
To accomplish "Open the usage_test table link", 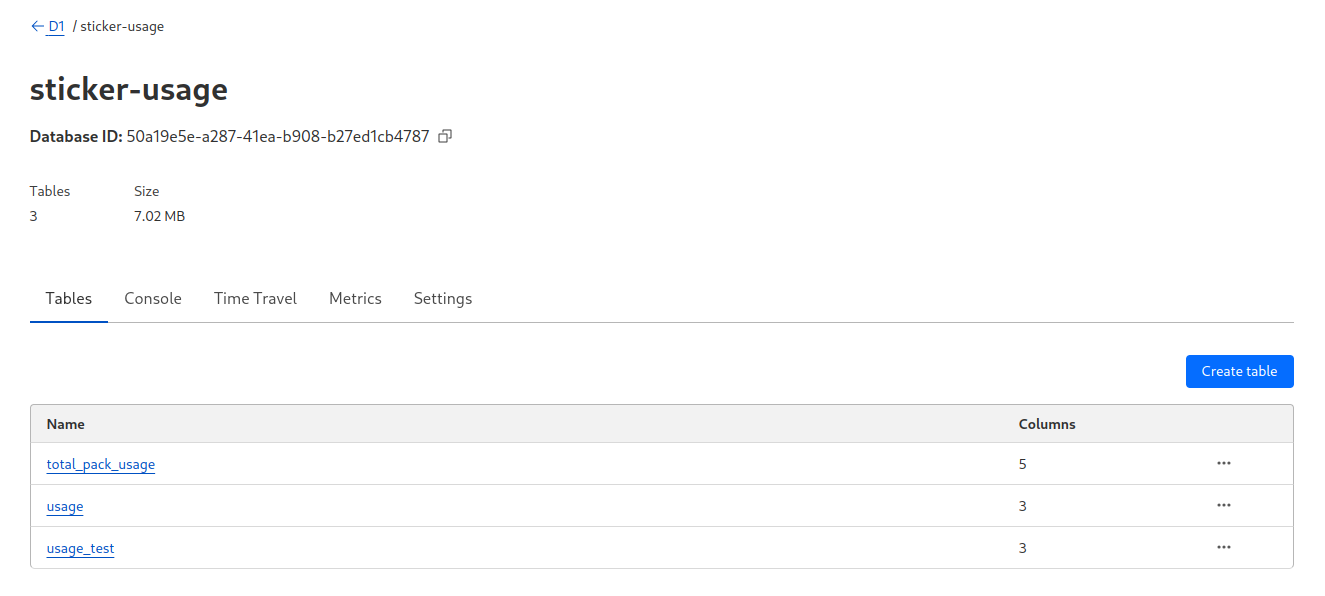I will [x=80, y=549].
